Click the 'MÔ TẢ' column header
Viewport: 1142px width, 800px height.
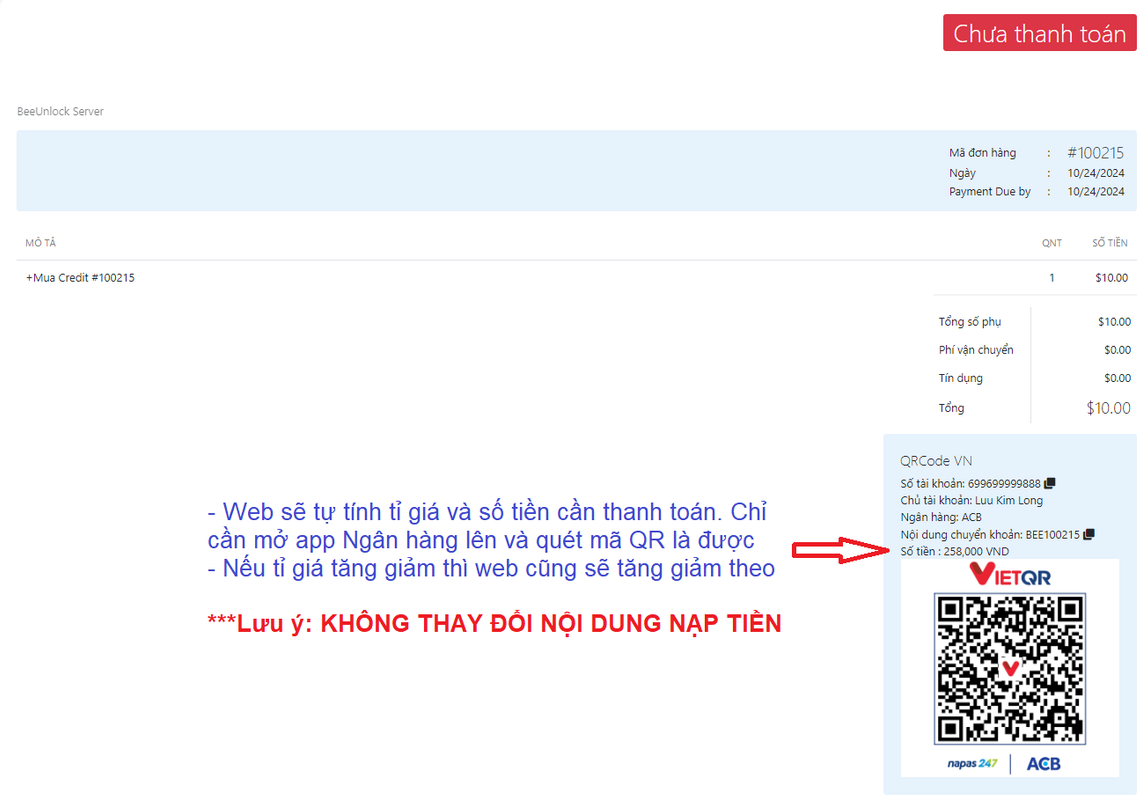pos(41,243)
